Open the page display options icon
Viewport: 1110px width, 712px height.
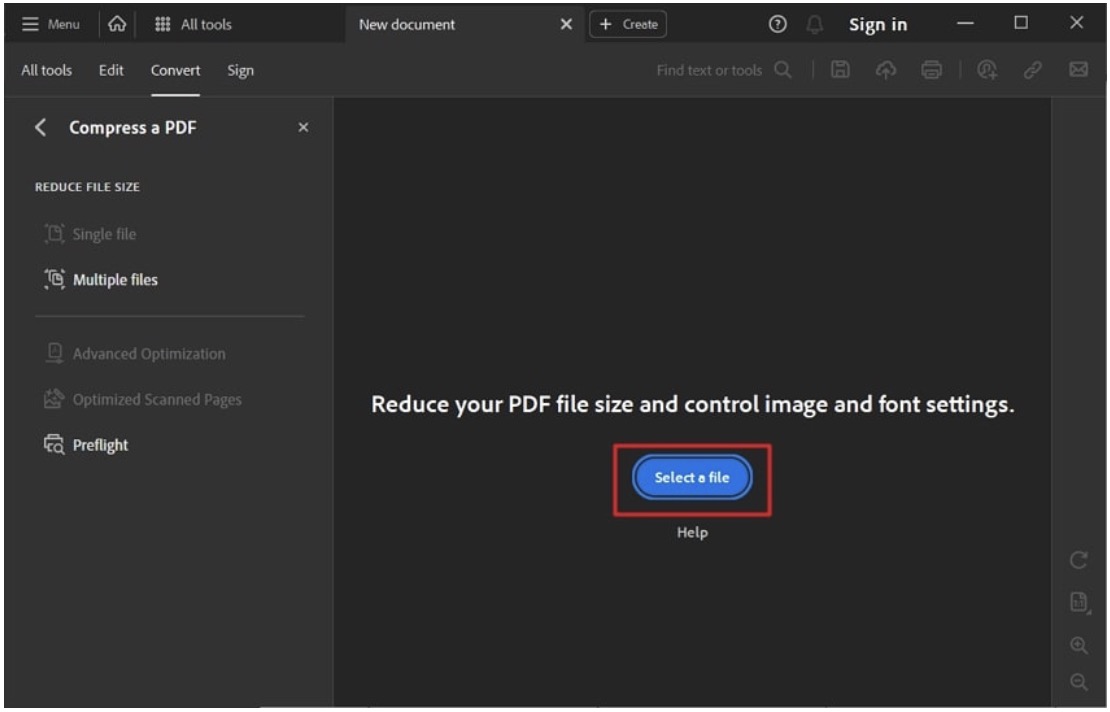[1078, 602]
